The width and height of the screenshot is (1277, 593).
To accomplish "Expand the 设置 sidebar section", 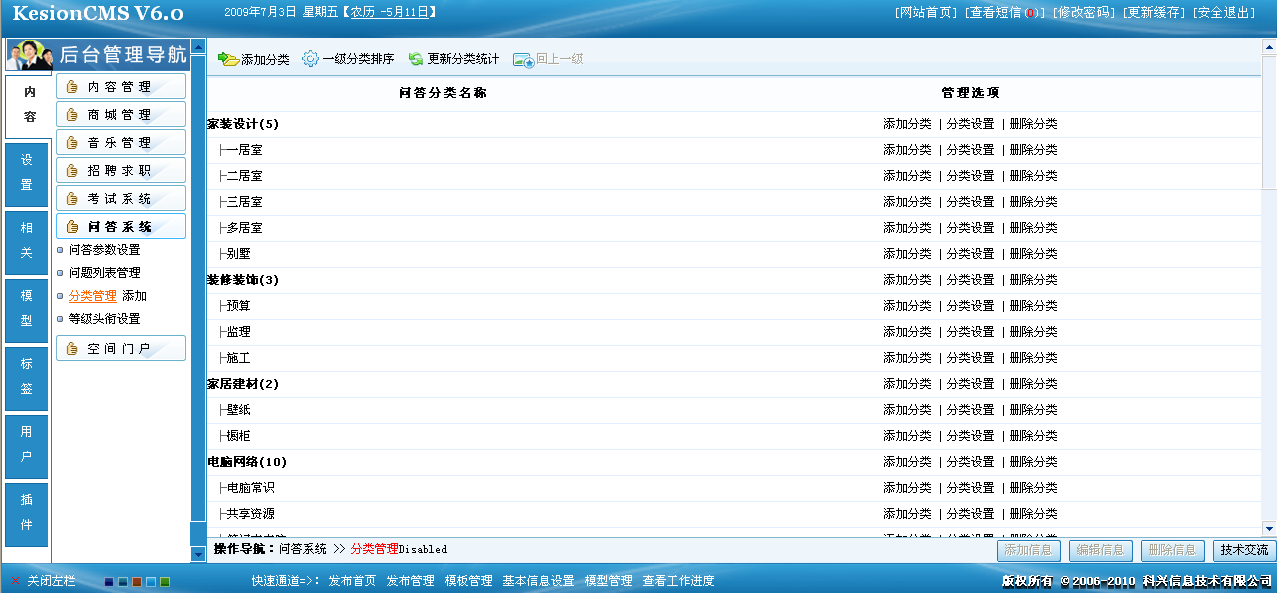I will (26, 175).
